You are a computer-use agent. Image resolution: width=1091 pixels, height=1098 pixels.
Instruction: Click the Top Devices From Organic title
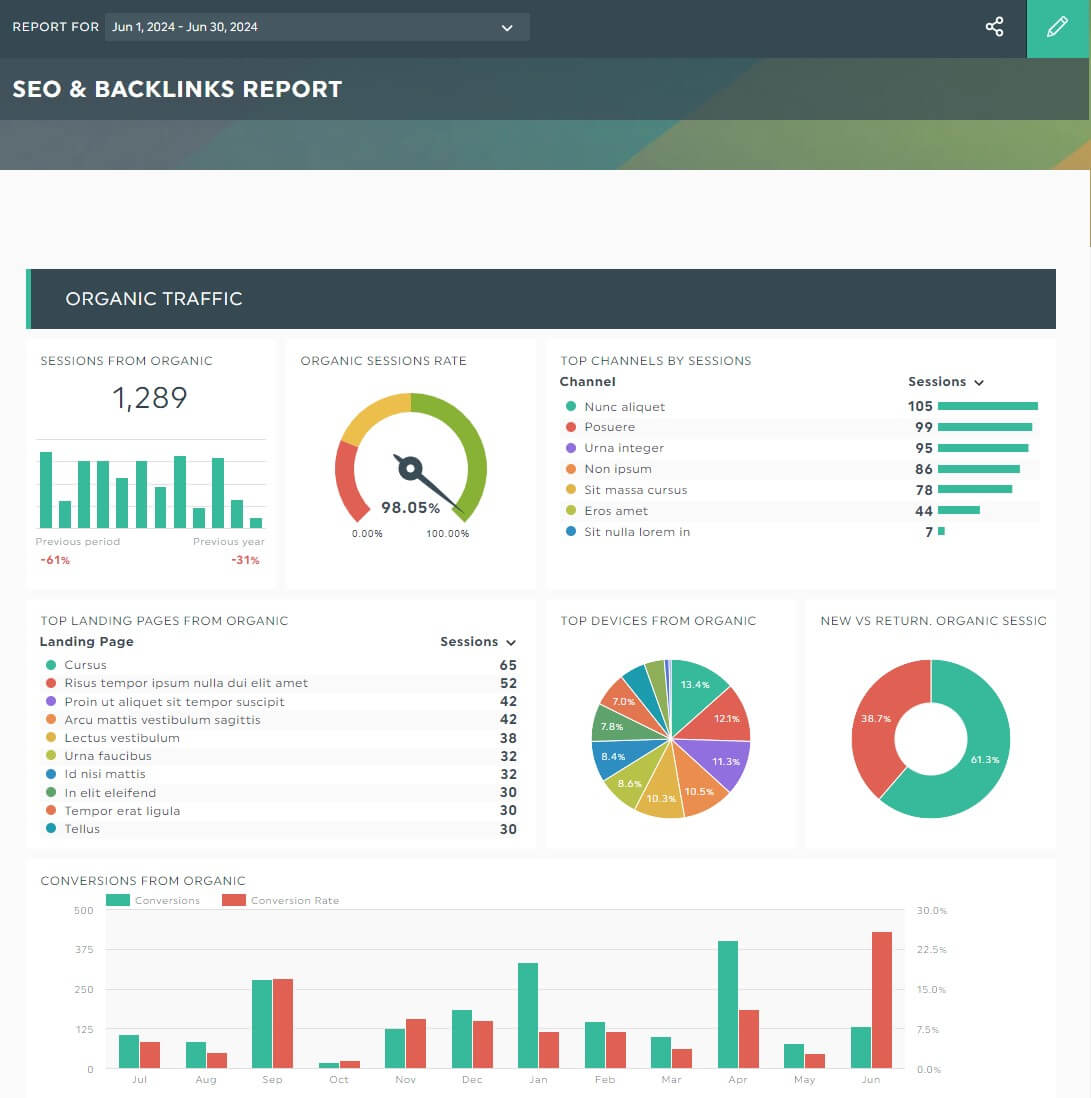pos(658,620)
